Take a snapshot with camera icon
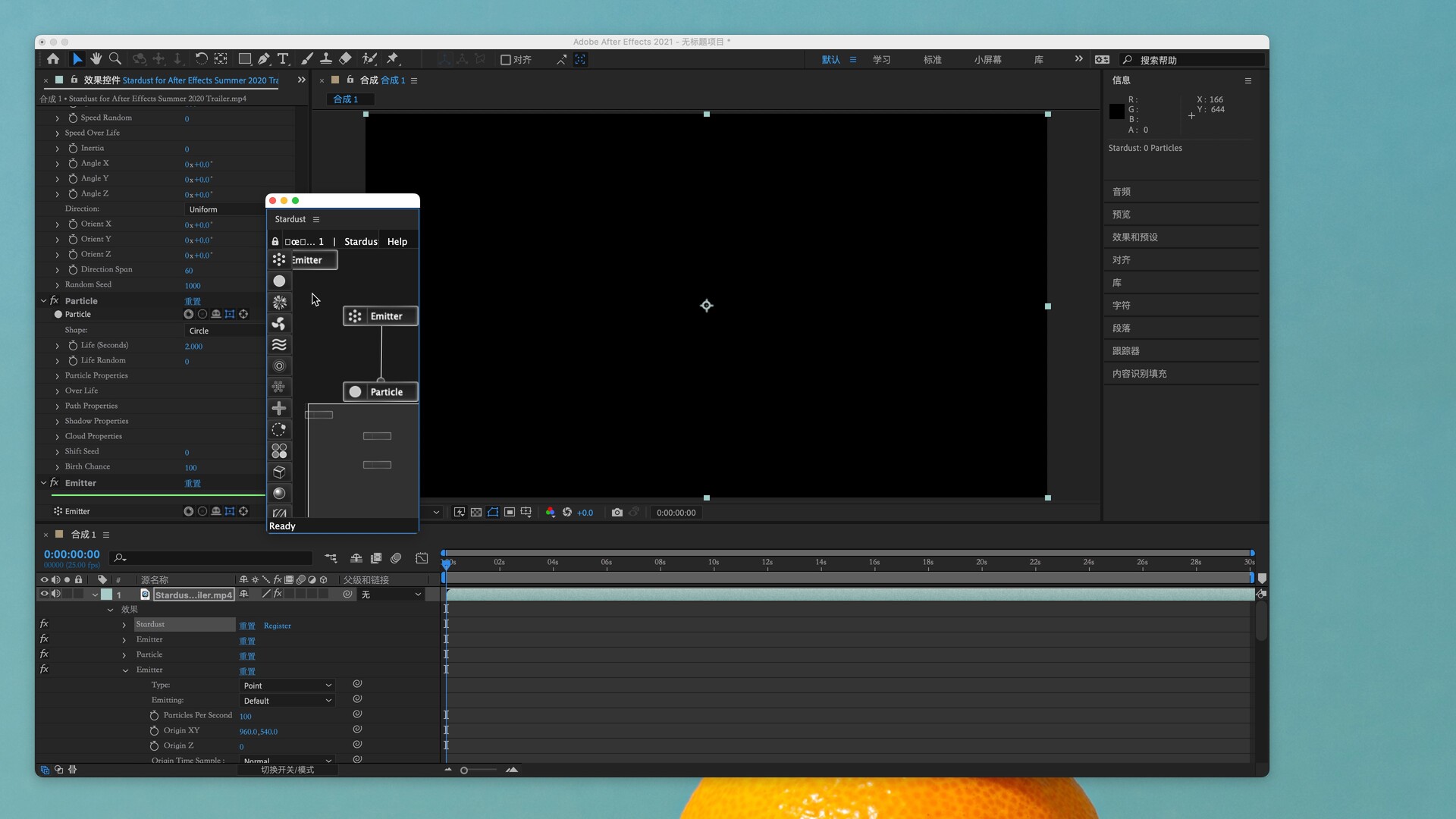Image resolution: width=1456 pixels, height=819 pixels. (617, 513)
